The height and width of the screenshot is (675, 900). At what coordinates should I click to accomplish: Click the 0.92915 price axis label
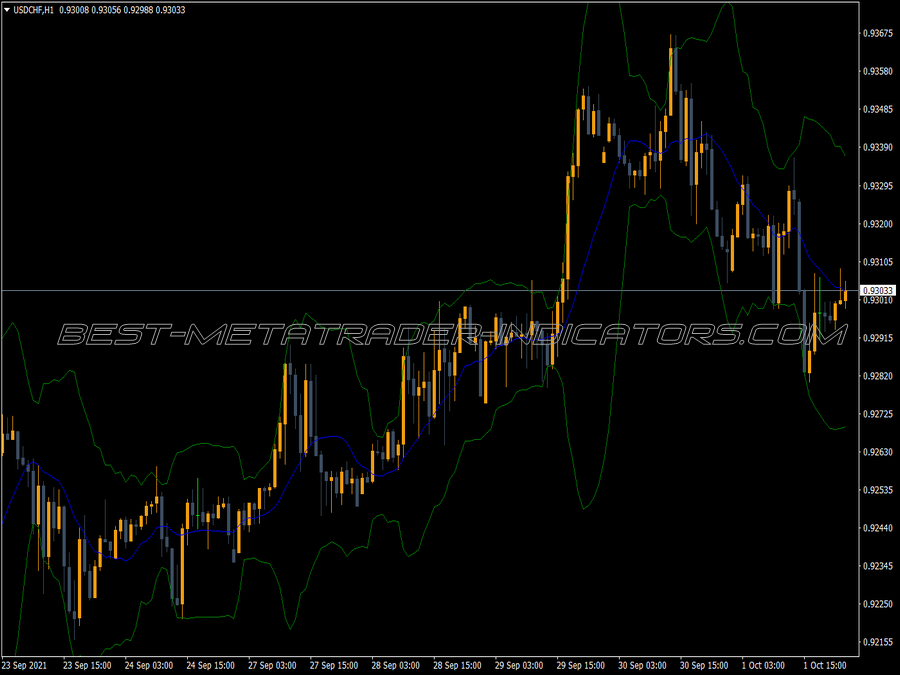878,338
